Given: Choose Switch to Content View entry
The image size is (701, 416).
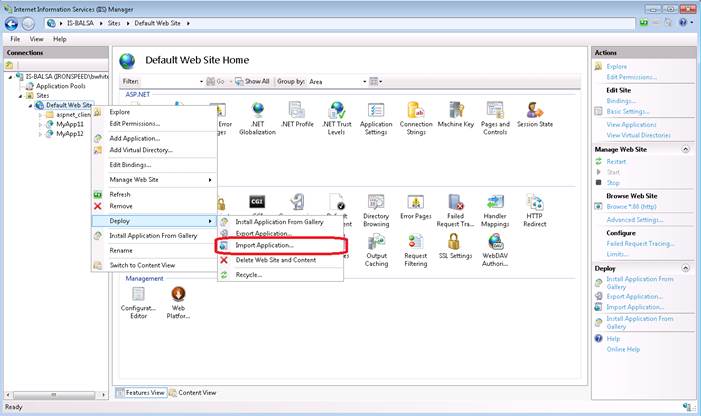Looking at the screenshot, I should click(154, 265).
